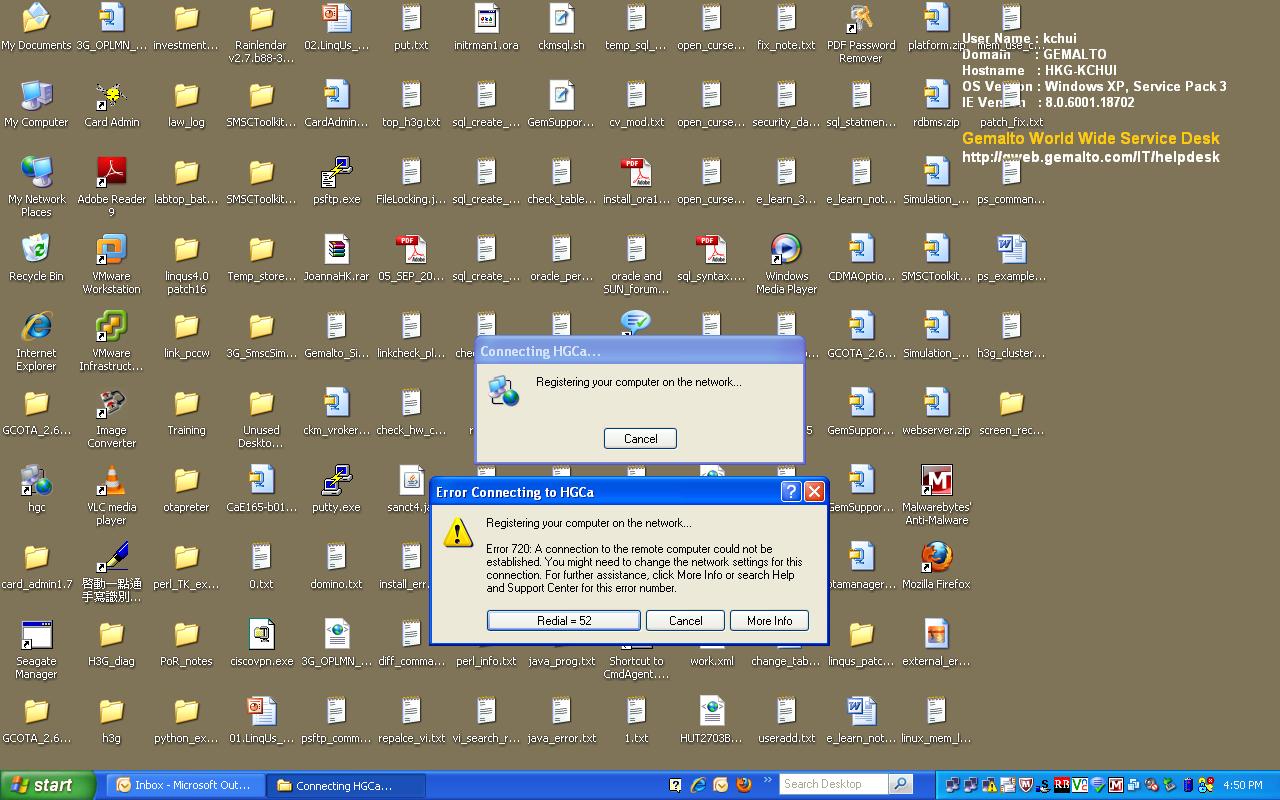Select the Malwarebytes' Anti-Malware shortcut
Screen dimensions: 1280x800
(x=936, y=495)
